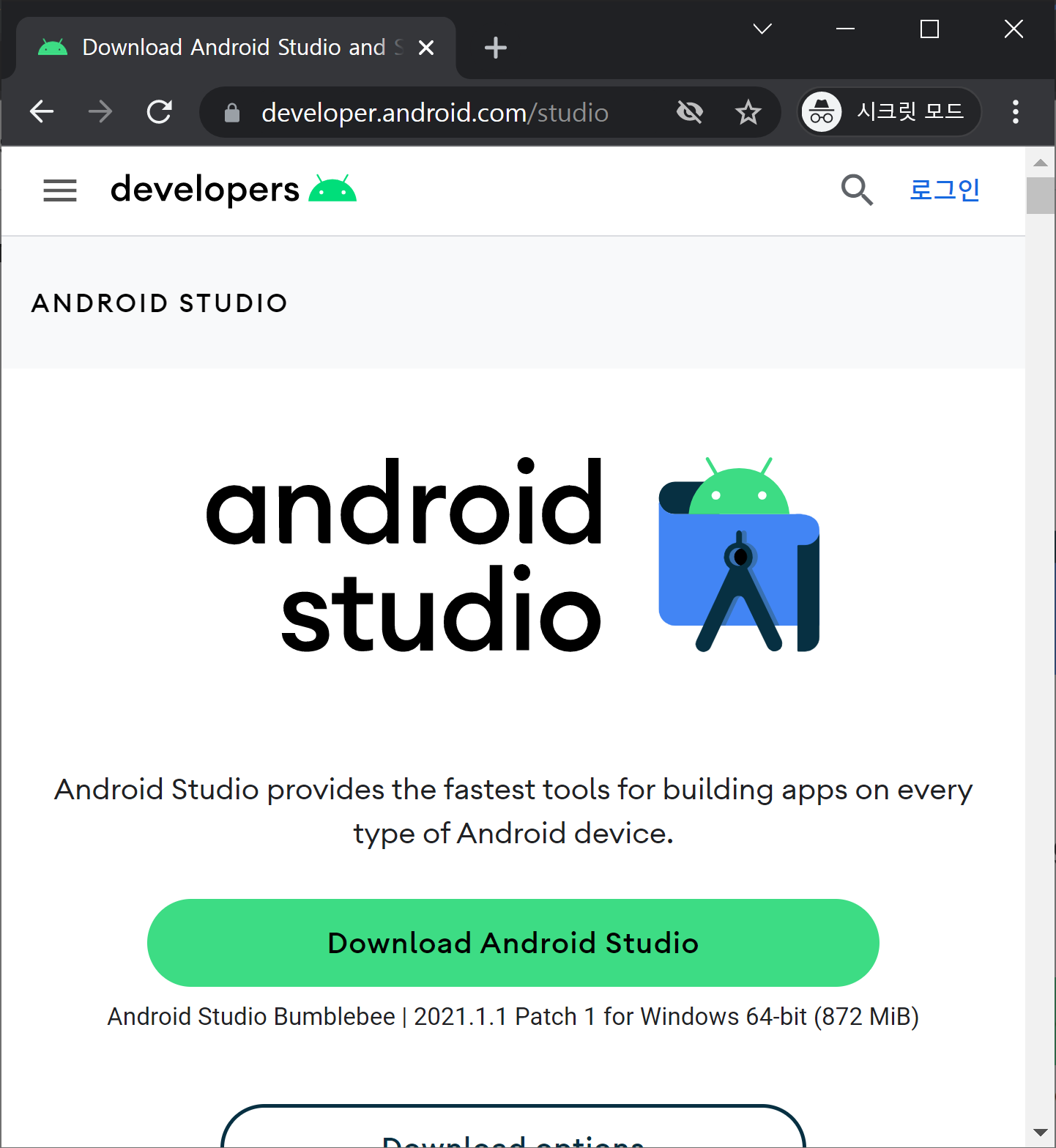Viewport: 1056px width, 1148px height.
Task: Open the tab search dropdown arrow
Action: (x=762, y=29)
